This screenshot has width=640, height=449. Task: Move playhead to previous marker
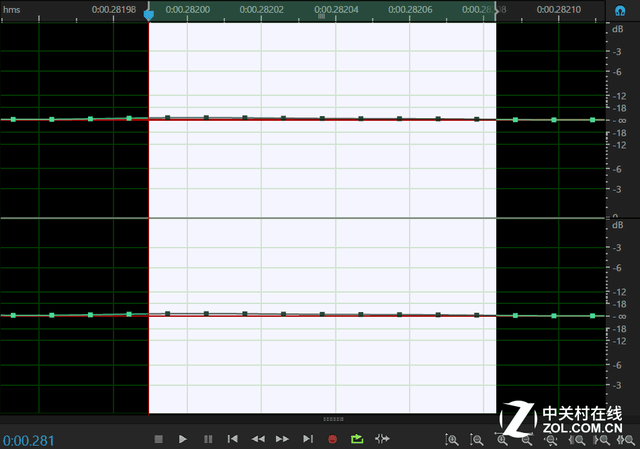[x=232, y=439]
